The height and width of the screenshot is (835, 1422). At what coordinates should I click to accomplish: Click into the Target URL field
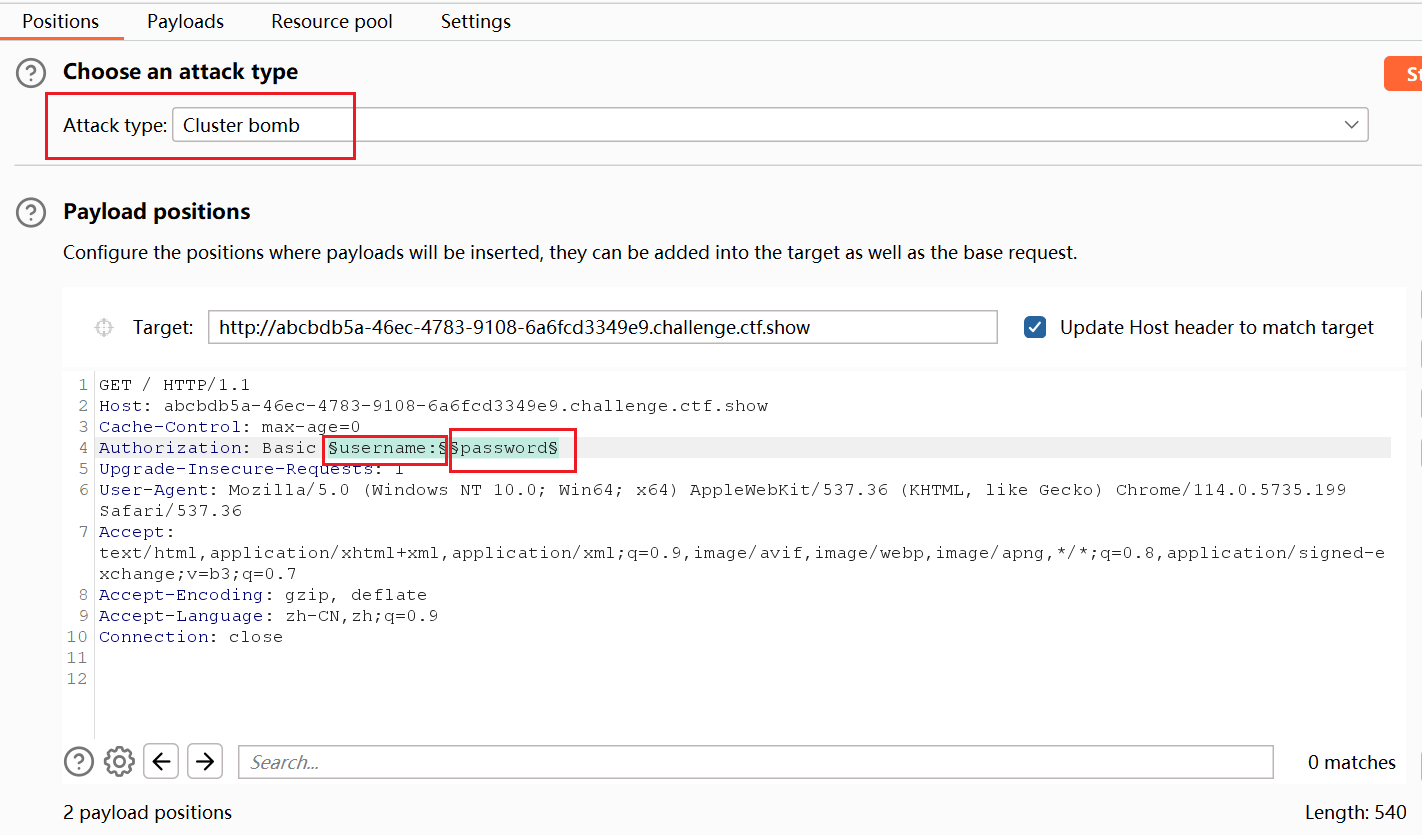pos(602,327)
